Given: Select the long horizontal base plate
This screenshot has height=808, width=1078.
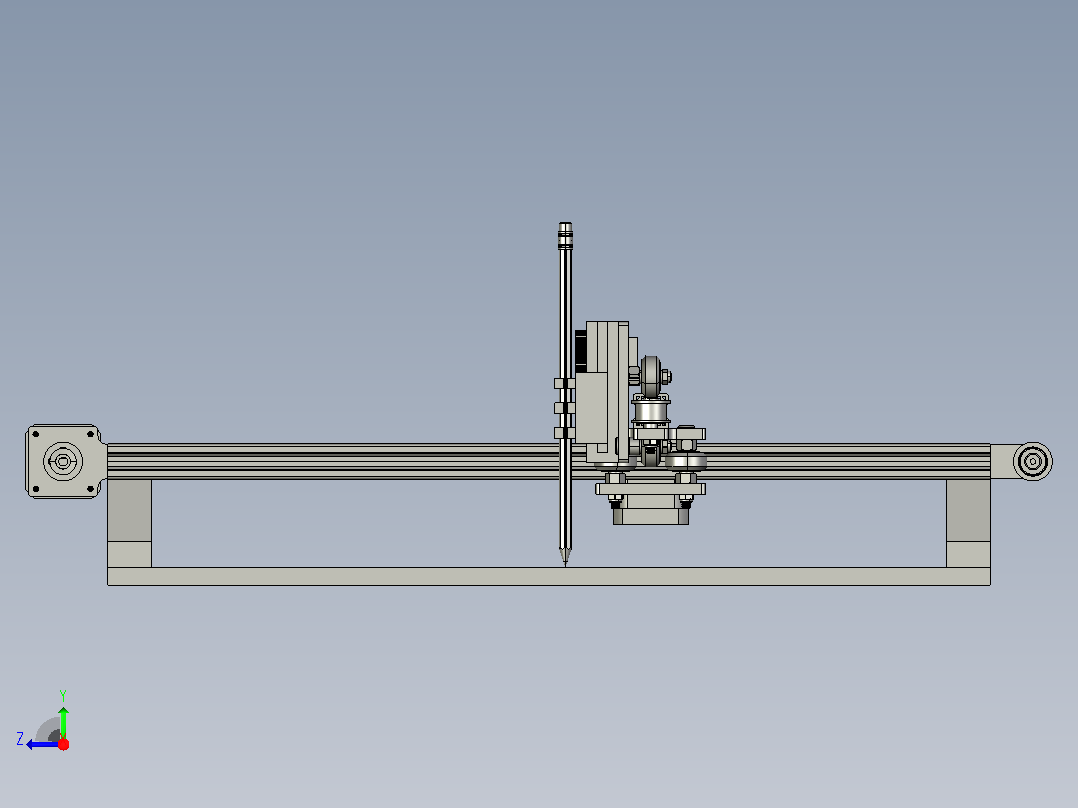Looking at the screenshot, I should pyautogui.click(x=549, y=576).
